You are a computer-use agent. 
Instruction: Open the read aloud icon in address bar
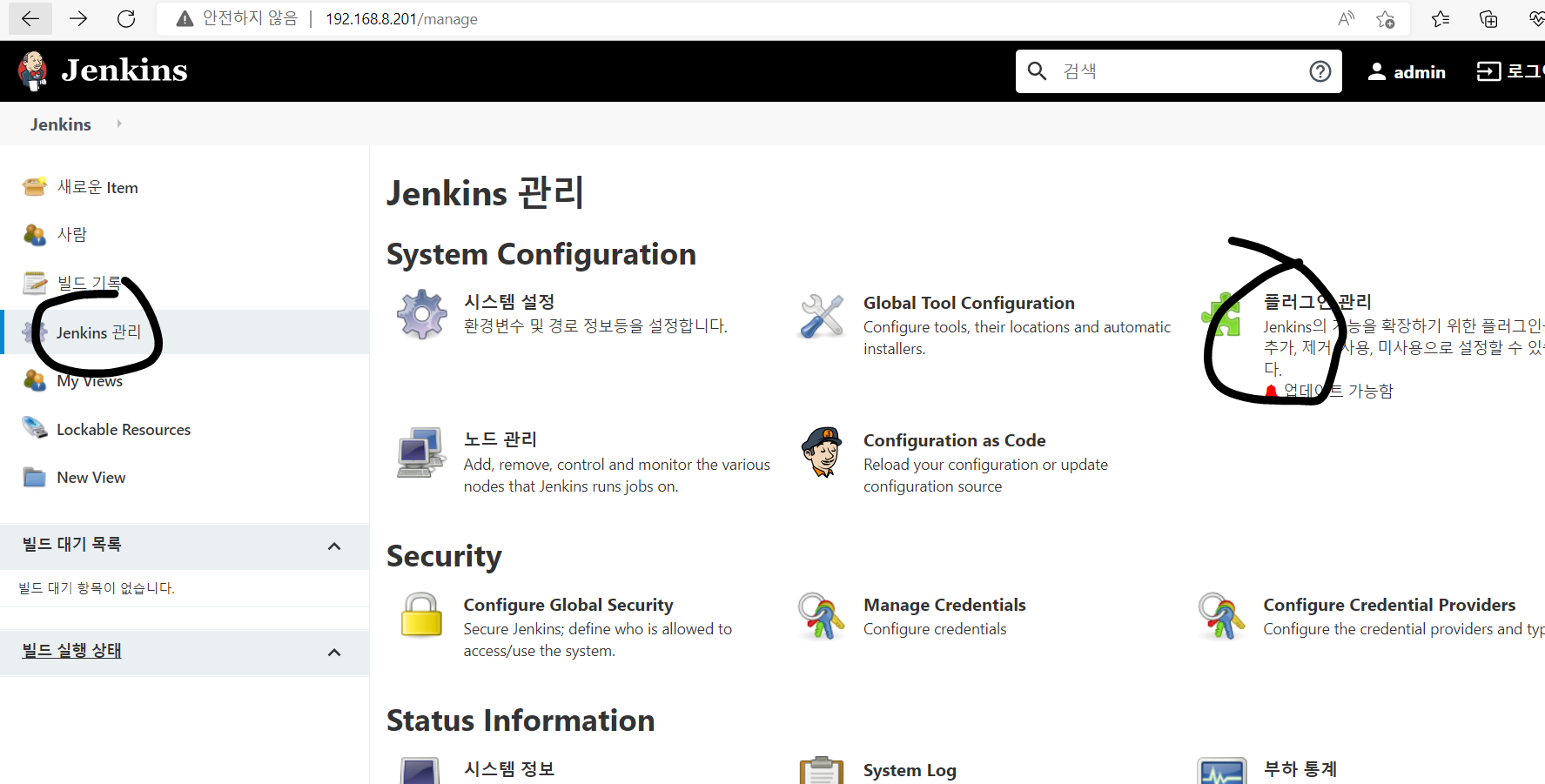tap(1346, 18)
